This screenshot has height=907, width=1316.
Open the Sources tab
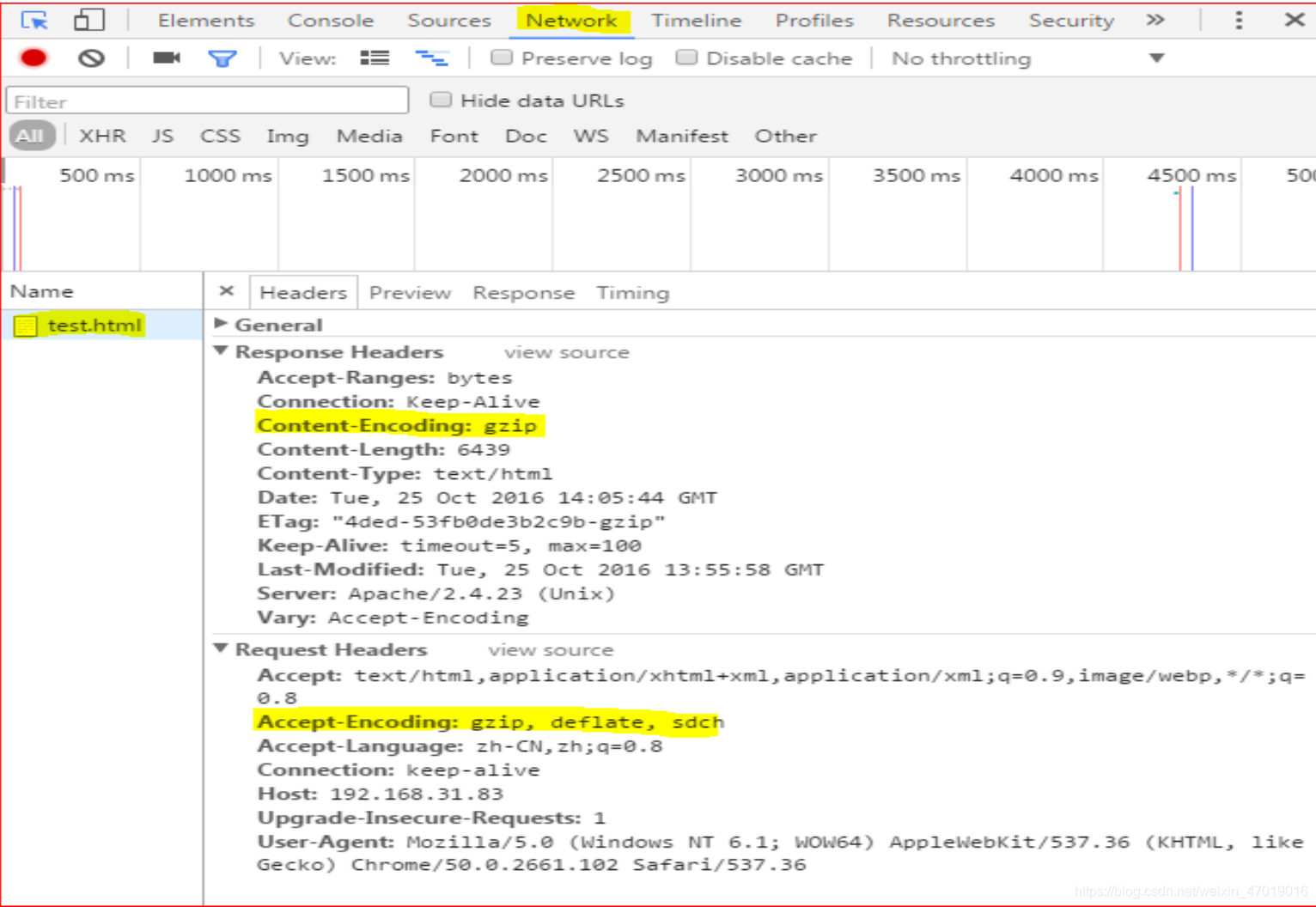point(449,21)
